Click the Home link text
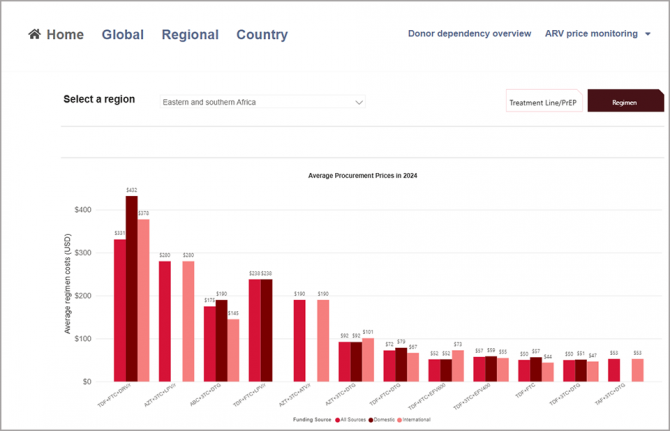The width and height of the screenshot is (670, 431). [x=65, y=34]
